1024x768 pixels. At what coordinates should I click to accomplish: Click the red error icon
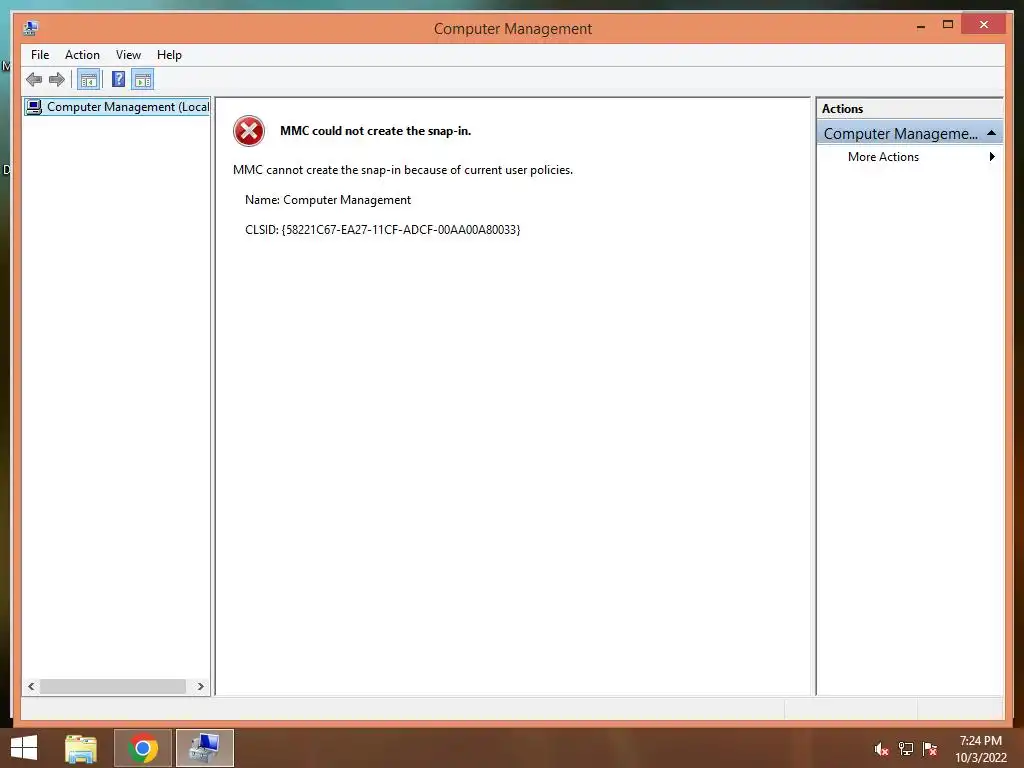click(249, 131)
